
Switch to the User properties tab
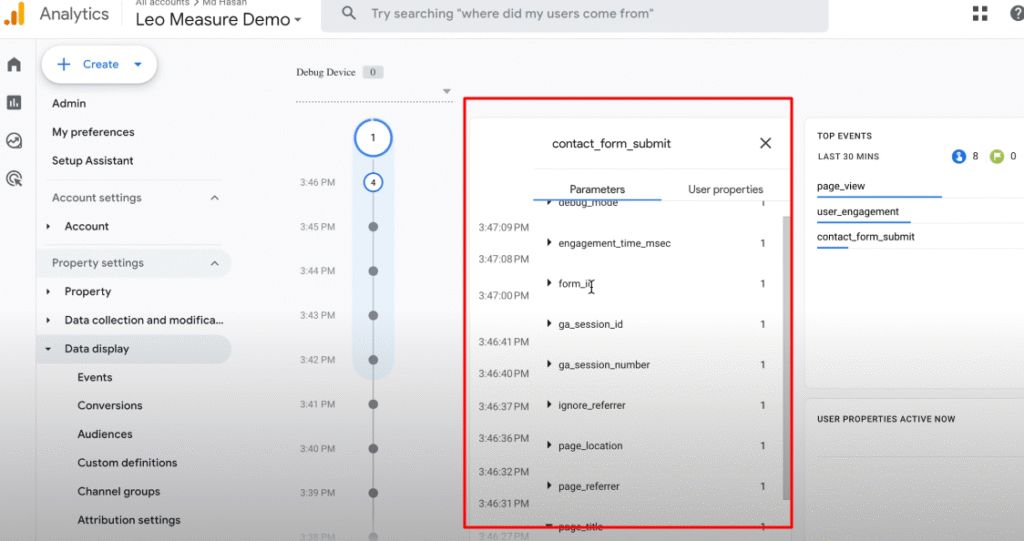pos(725,189)
